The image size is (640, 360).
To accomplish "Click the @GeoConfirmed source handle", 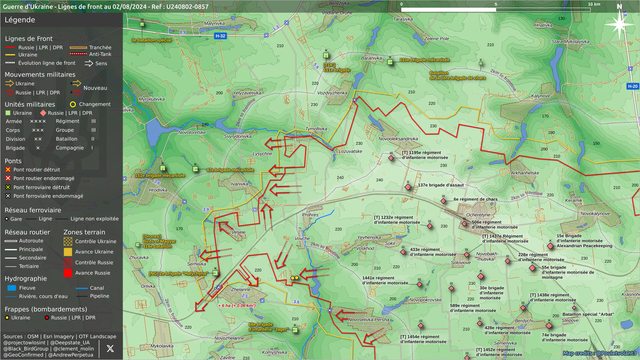I will tap(23, 355).
